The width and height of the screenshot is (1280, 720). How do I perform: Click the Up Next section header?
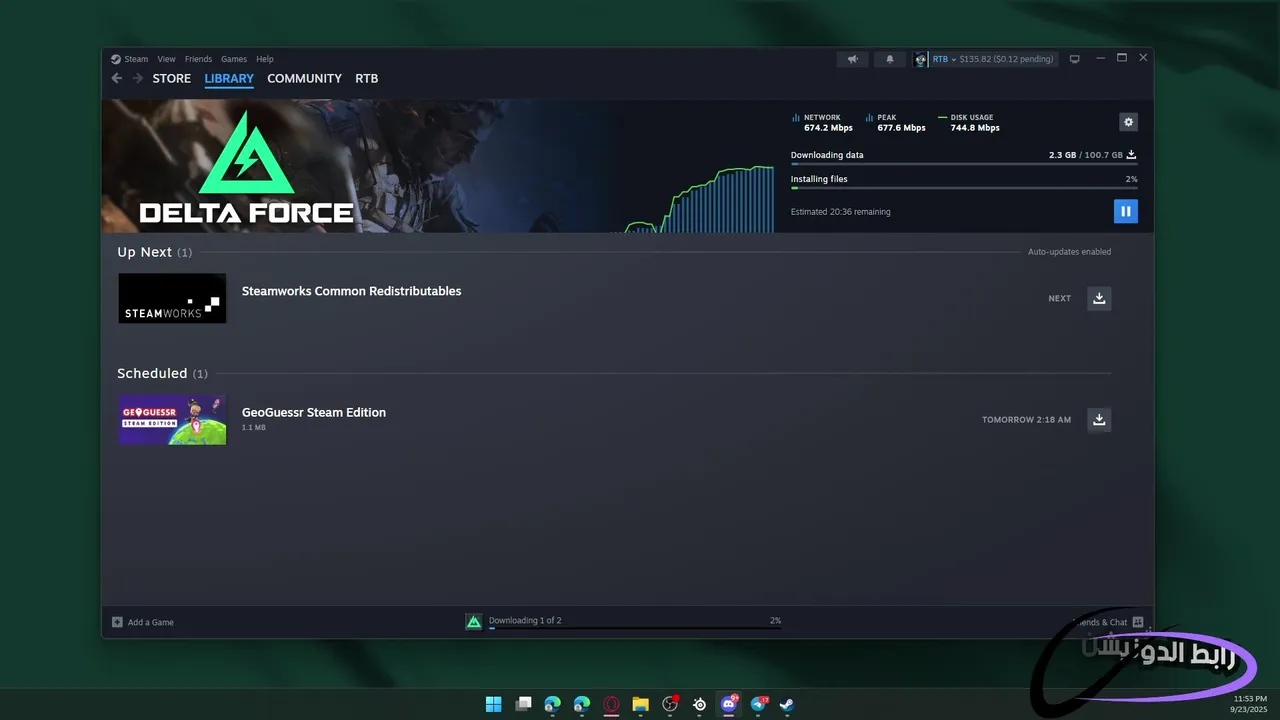155,252
